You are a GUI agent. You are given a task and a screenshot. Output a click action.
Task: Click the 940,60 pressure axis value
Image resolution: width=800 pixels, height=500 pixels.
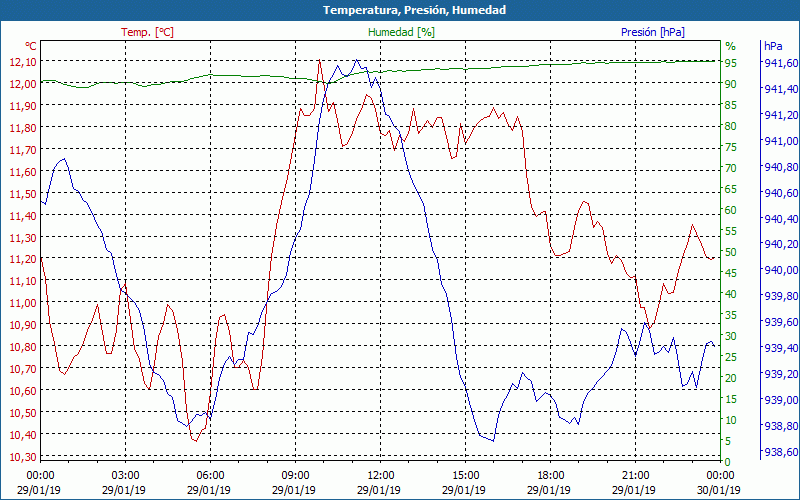[781, 192]
